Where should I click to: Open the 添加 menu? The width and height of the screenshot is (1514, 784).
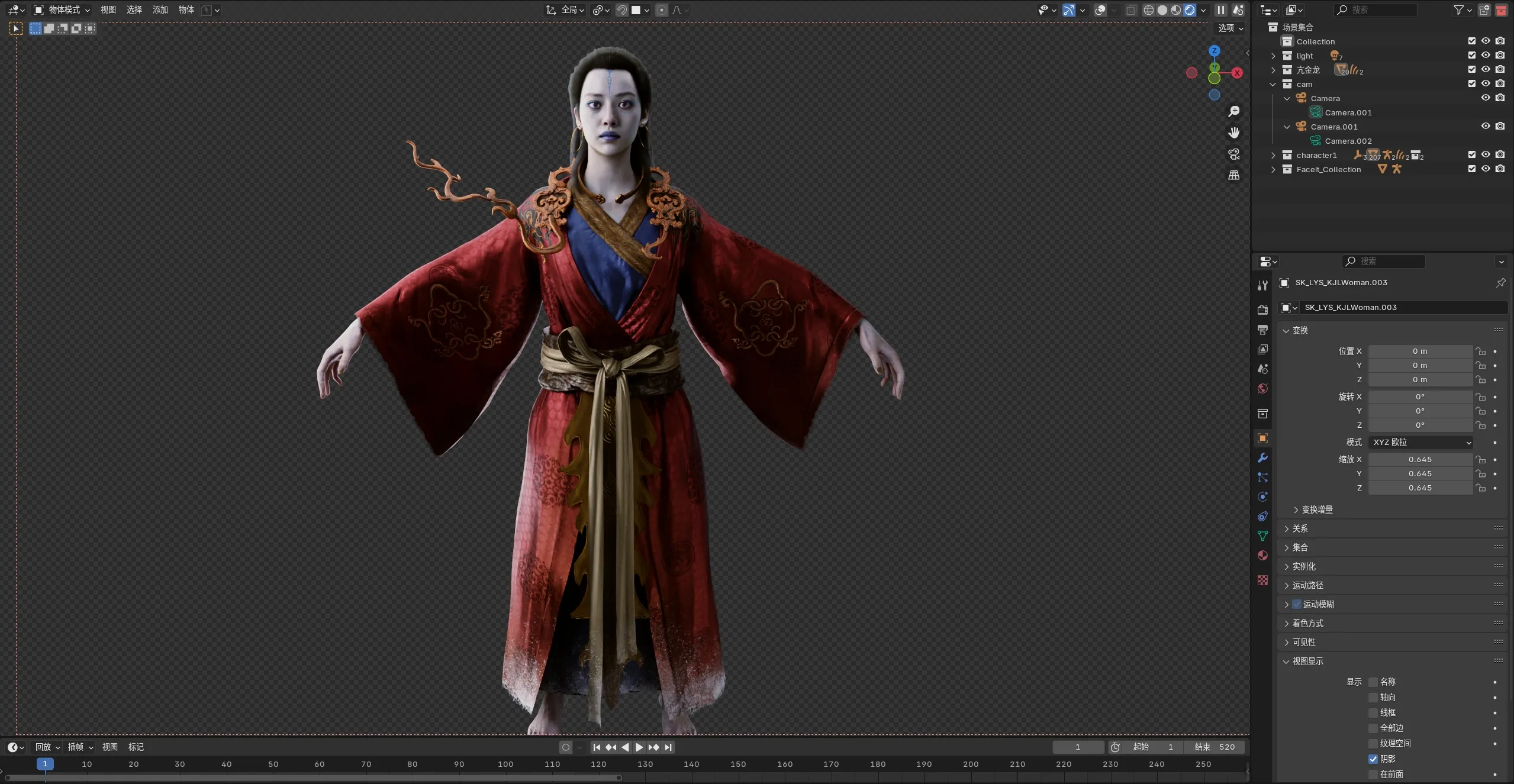tap(160, 10)
